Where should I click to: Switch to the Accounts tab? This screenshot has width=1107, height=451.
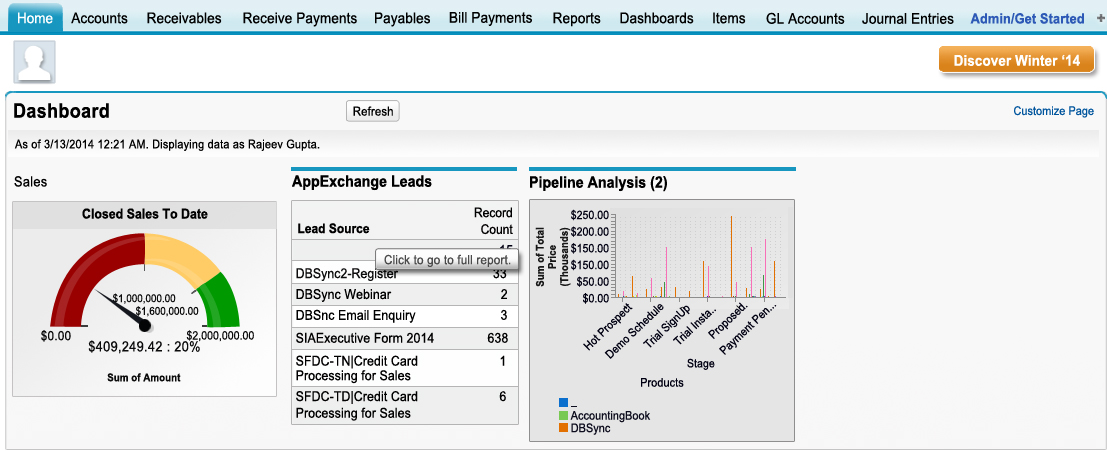(x=99, y=18)
